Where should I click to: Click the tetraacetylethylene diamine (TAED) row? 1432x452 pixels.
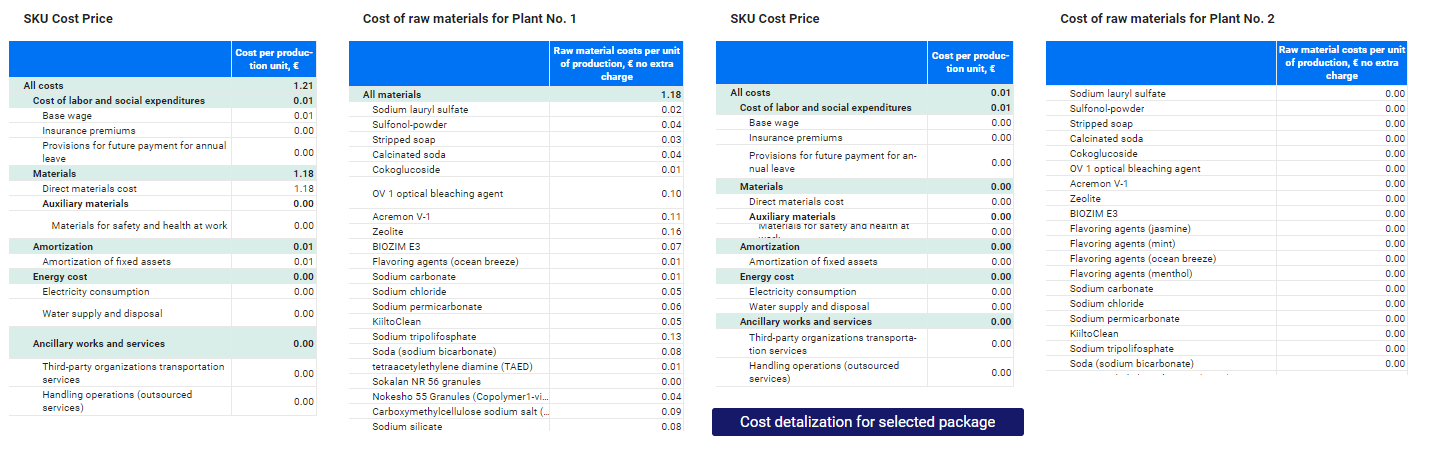coord(516,366)
